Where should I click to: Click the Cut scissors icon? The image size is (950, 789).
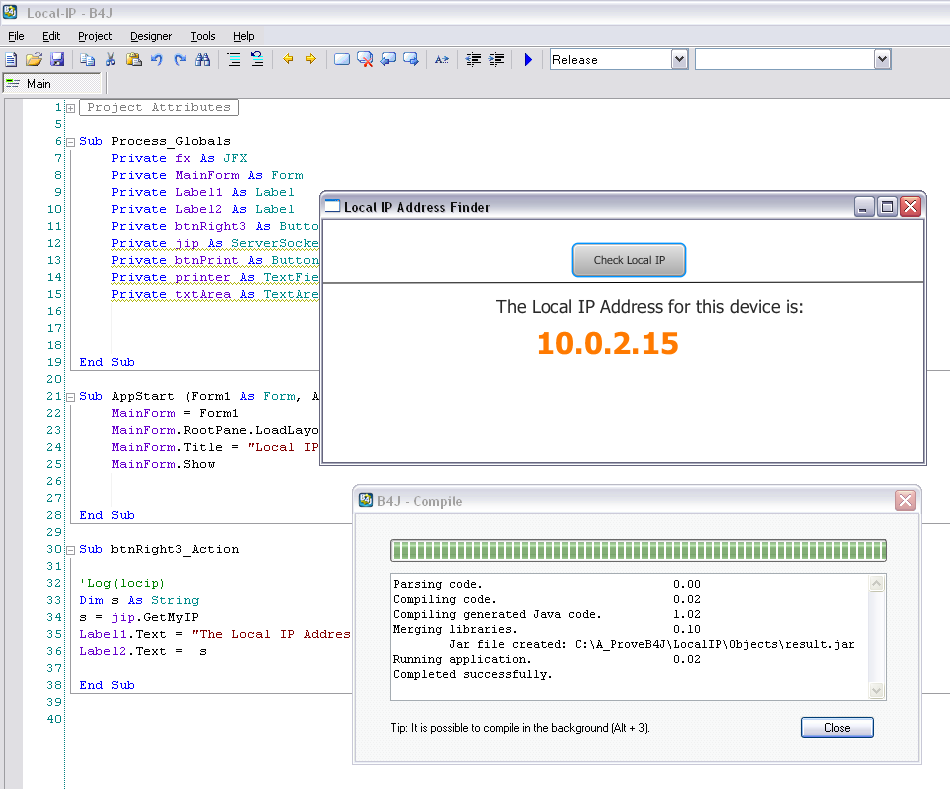pos(111,60)
